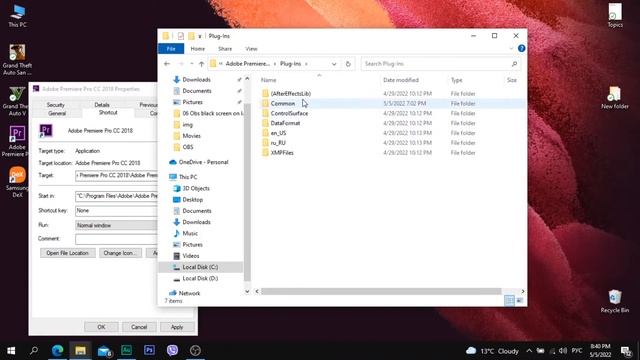The image size is (640, 360).
Task: Open the File menu tab
Action: (171, 49)
